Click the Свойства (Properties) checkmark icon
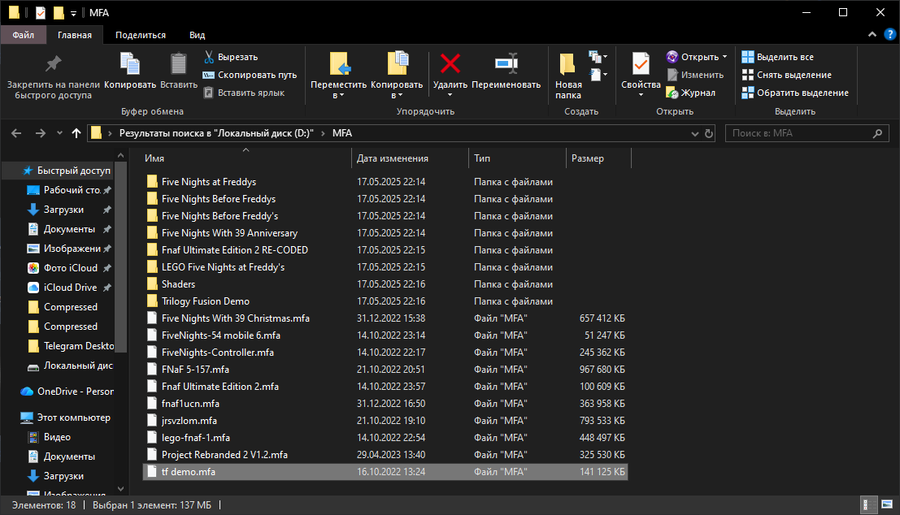Image resolution: width=900 pixels, height=515 pixels. (x=641, y=64)
